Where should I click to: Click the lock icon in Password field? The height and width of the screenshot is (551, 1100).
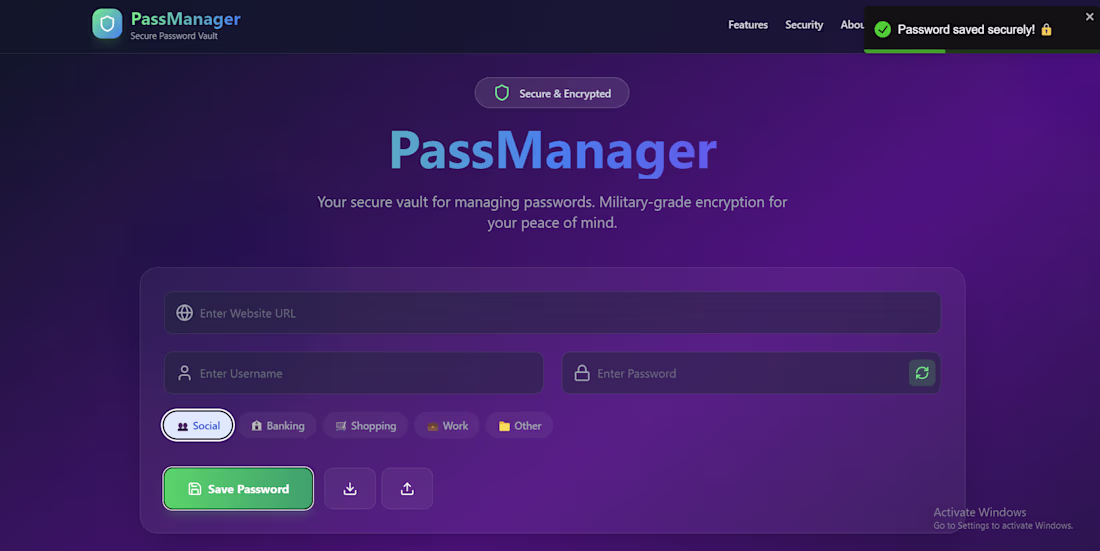coord(582,373)
